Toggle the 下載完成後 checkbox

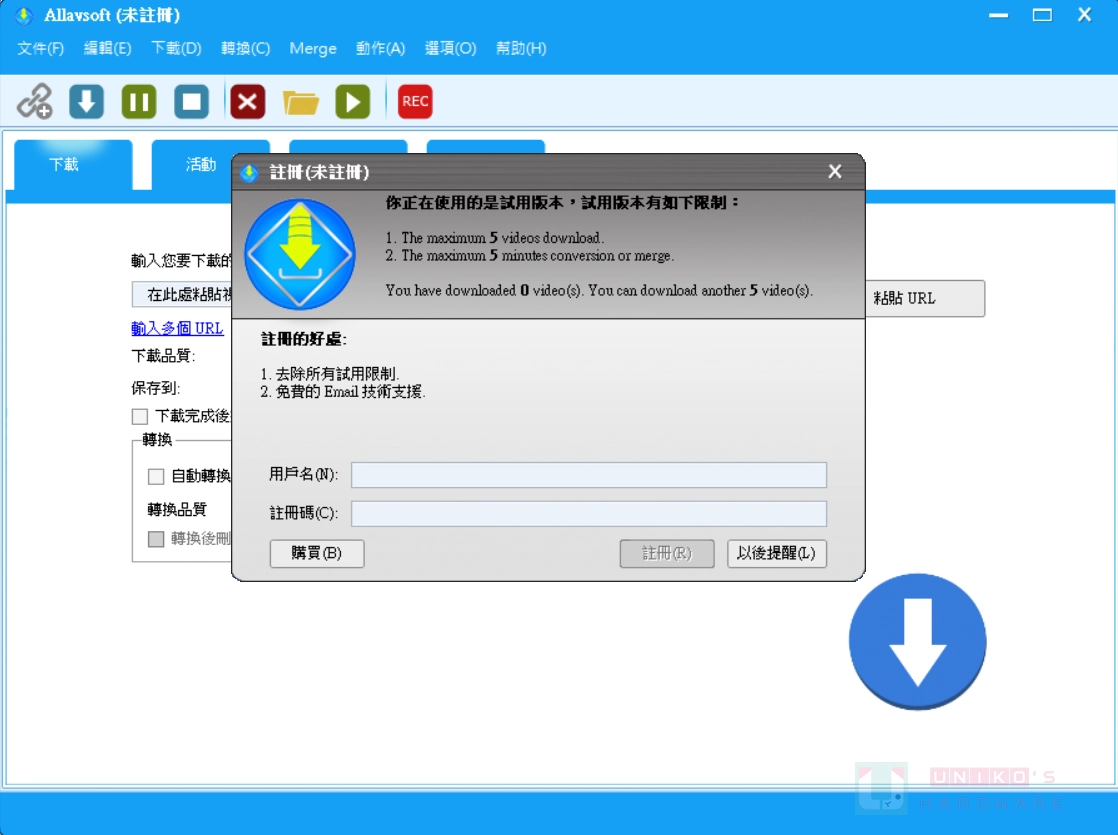(x=140, y=416)
